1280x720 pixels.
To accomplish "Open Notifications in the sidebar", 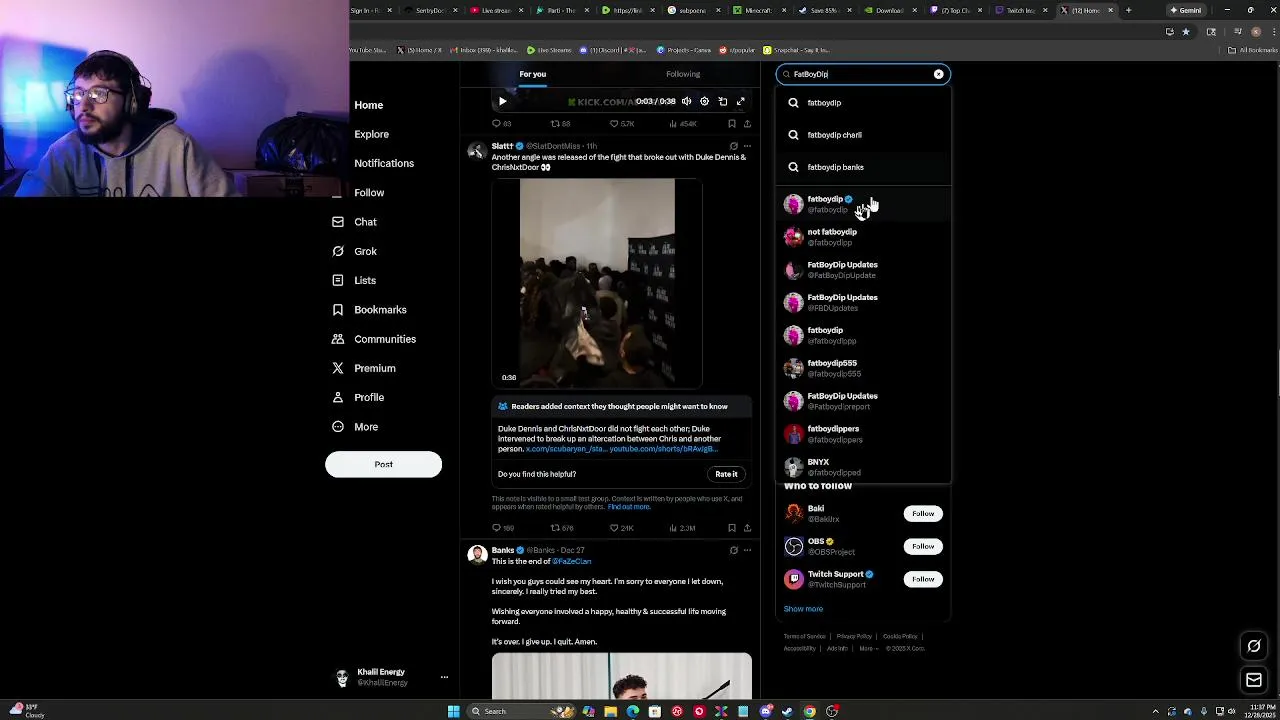I will (383, 163).
